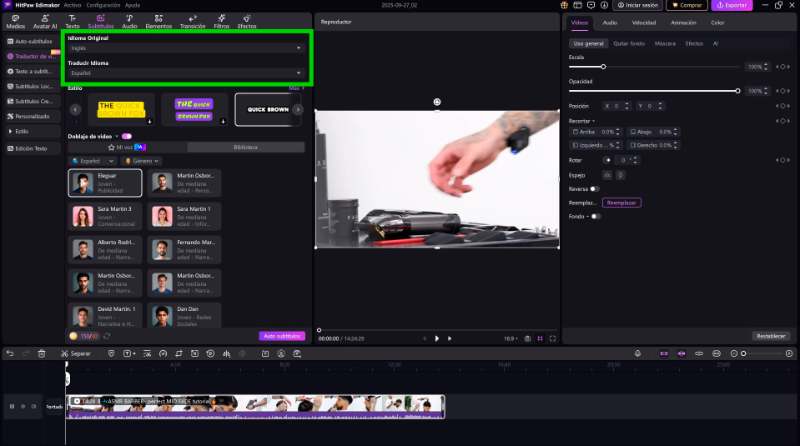Open the Filtros tool
This screenshot has width=800, height=446.
(x=221, y=21)
